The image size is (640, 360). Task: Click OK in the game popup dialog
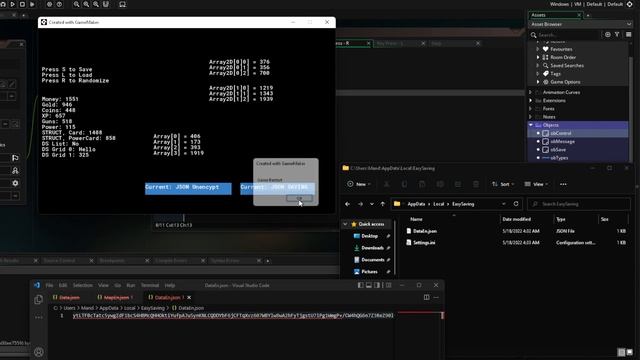(299, 198)
